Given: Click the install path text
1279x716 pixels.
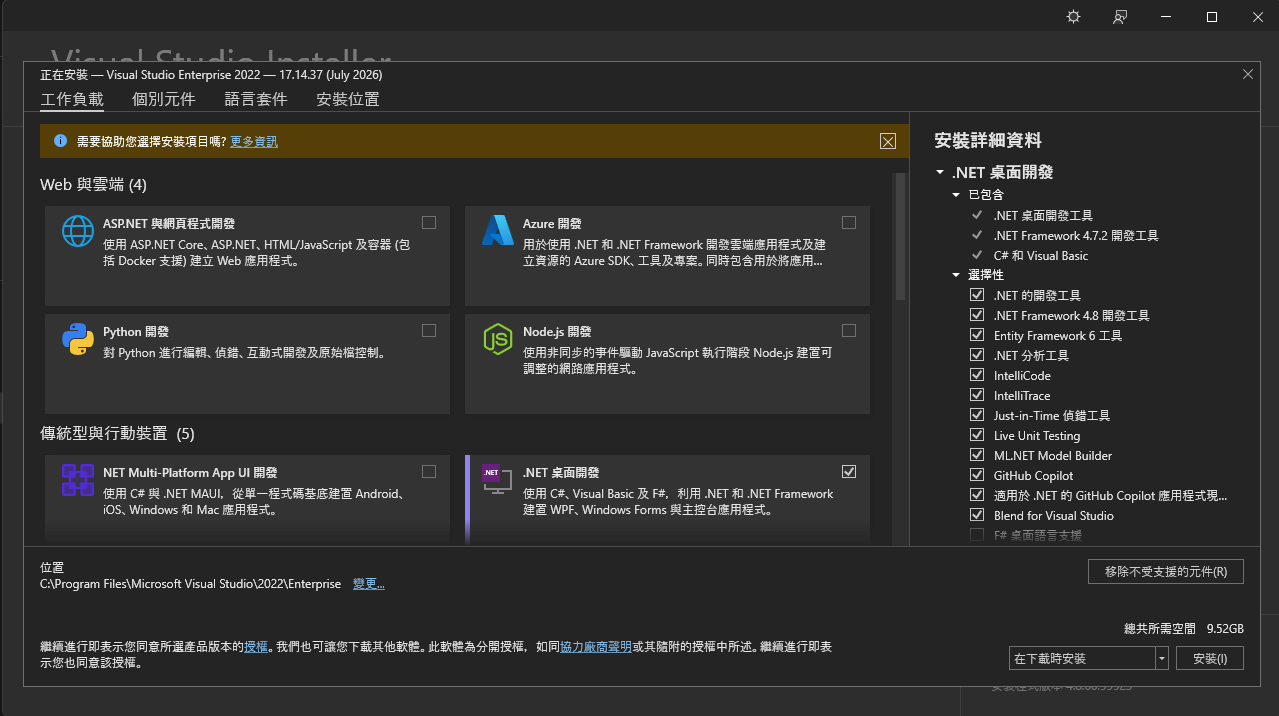Looking at the screenshot, I should click(x=190, y=583).
